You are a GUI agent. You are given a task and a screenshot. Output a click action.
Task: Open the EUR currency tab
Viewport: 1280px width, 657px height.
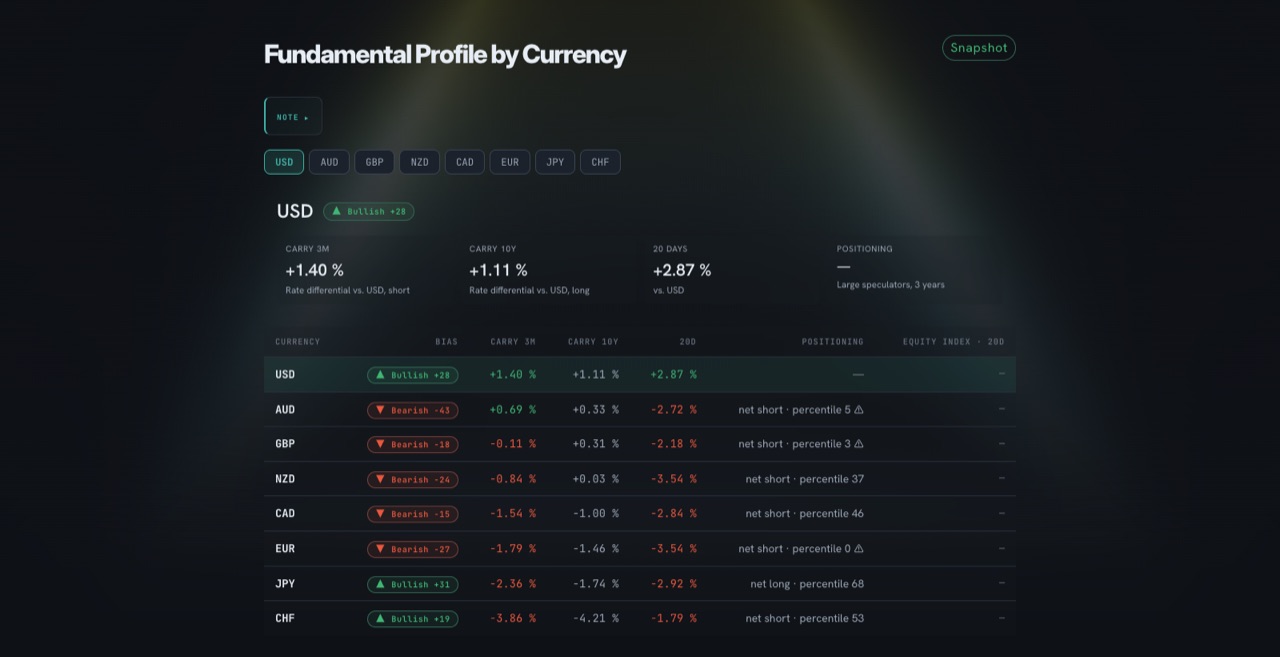point(510,162)
